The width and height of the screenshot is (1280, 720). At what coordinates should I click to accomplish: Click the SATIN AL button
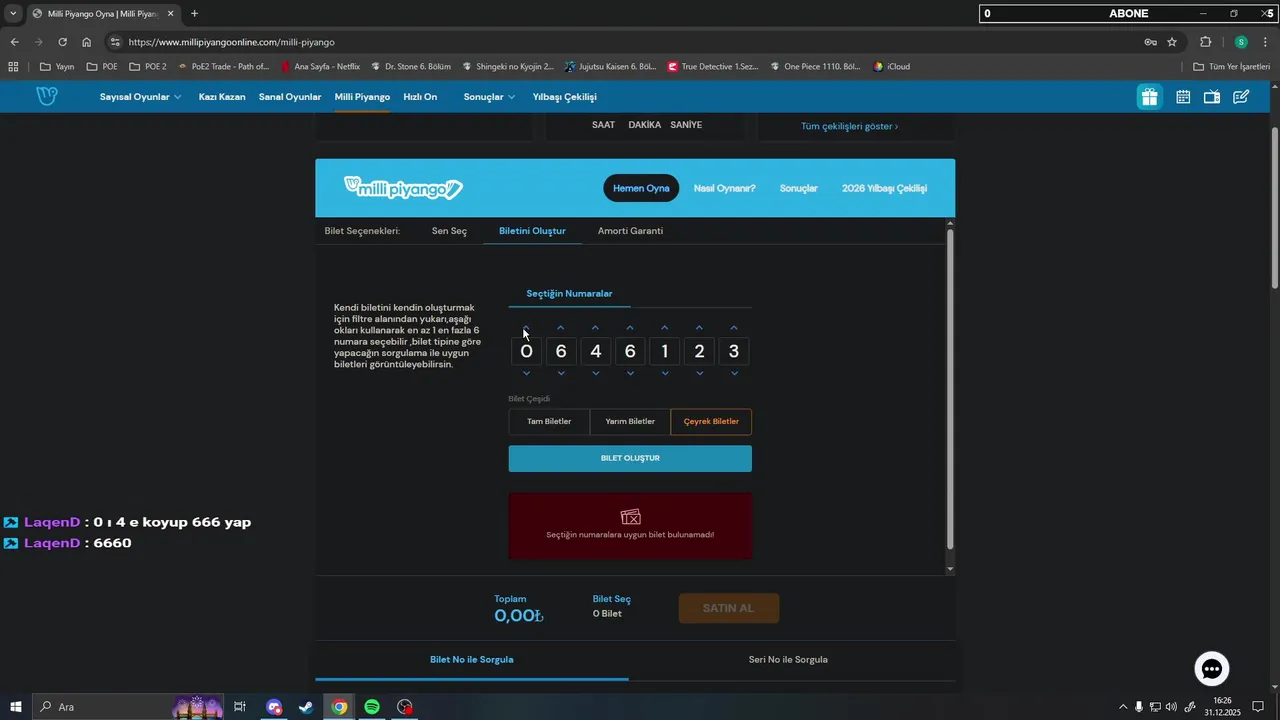tap(729, 608)
